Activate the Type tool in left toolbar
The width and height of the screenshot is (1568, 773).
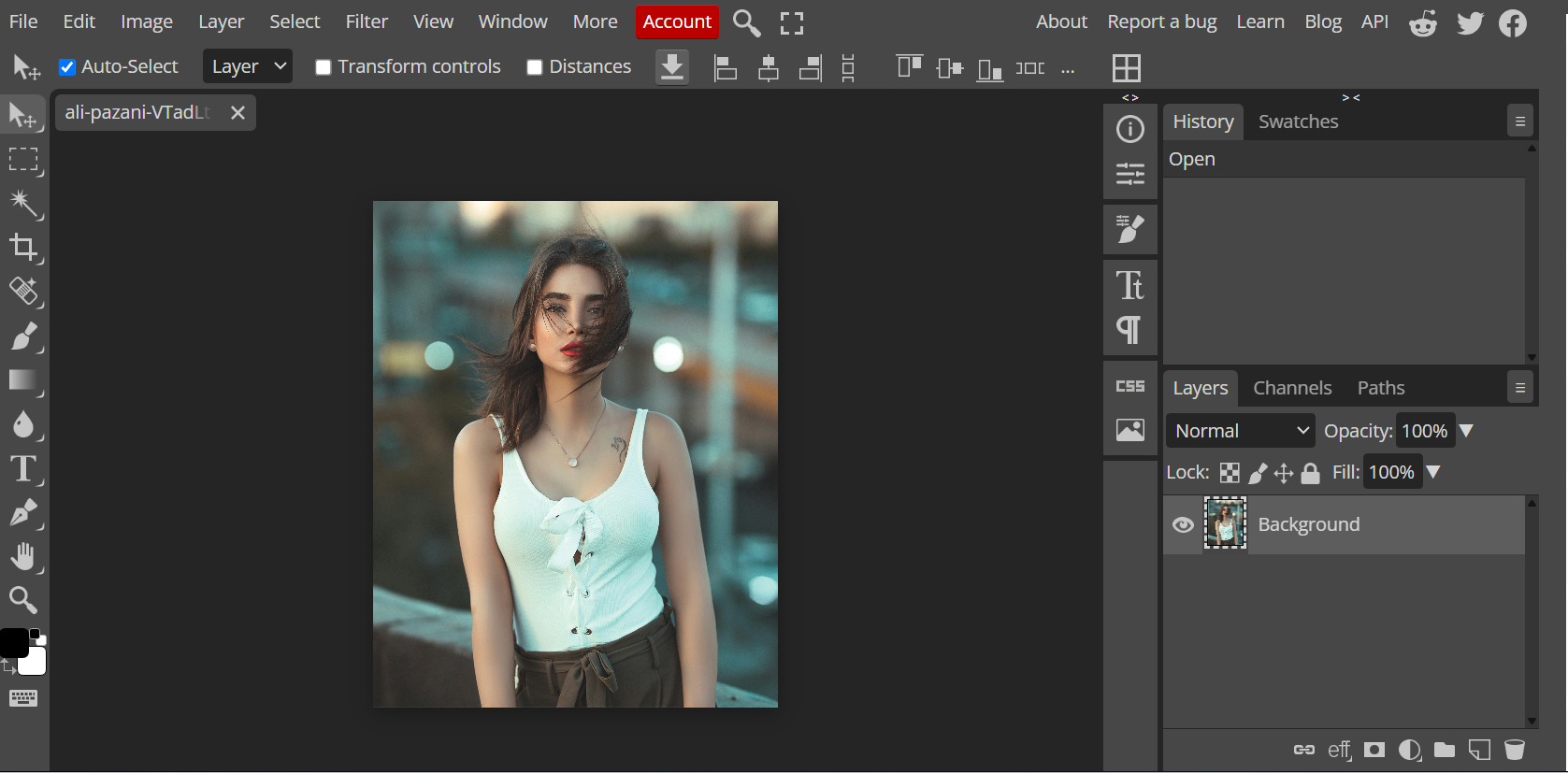23,468
